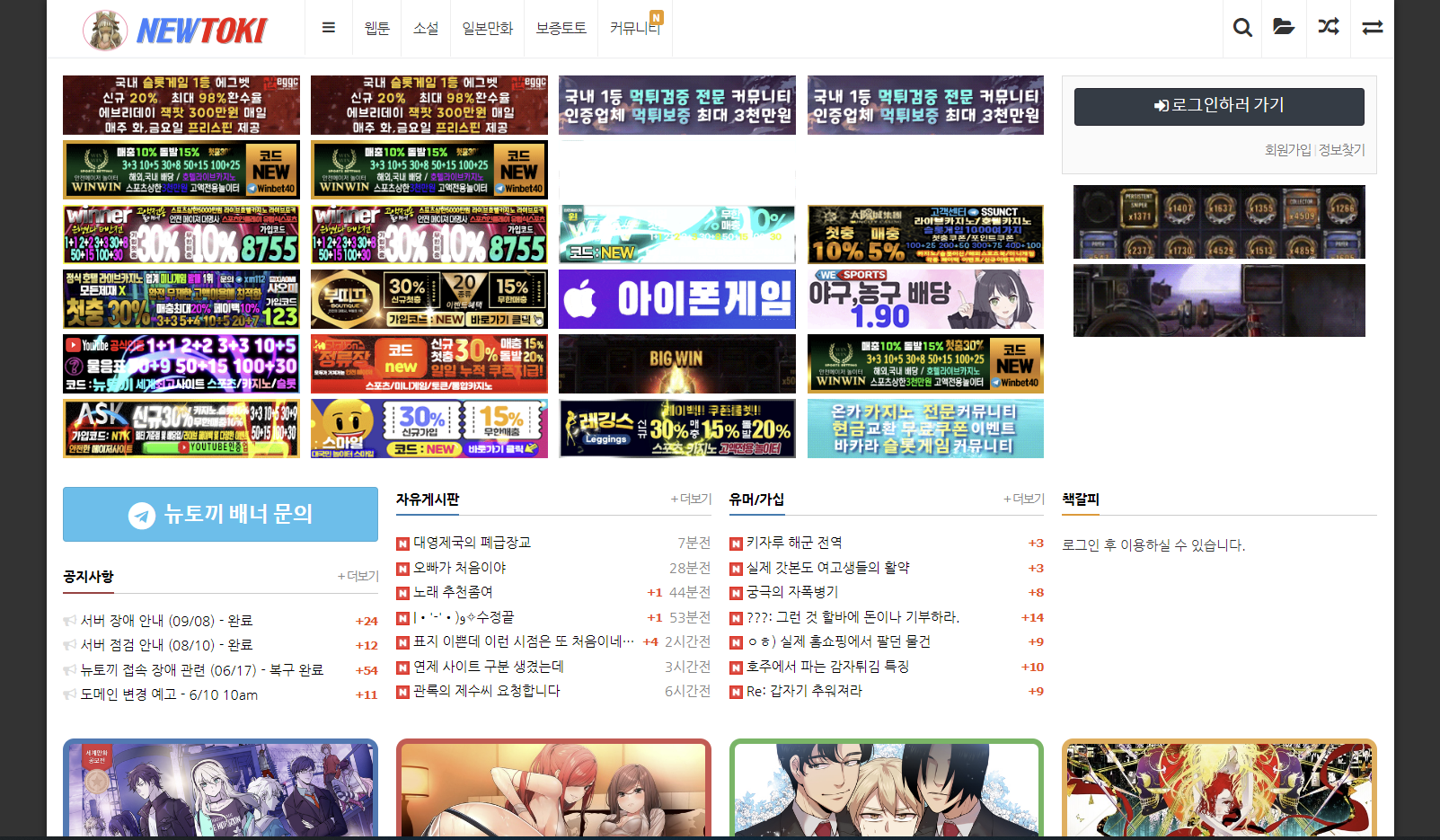
Task: Click the 뉴토끼 배너 문의 button
Action: (220, 514)
